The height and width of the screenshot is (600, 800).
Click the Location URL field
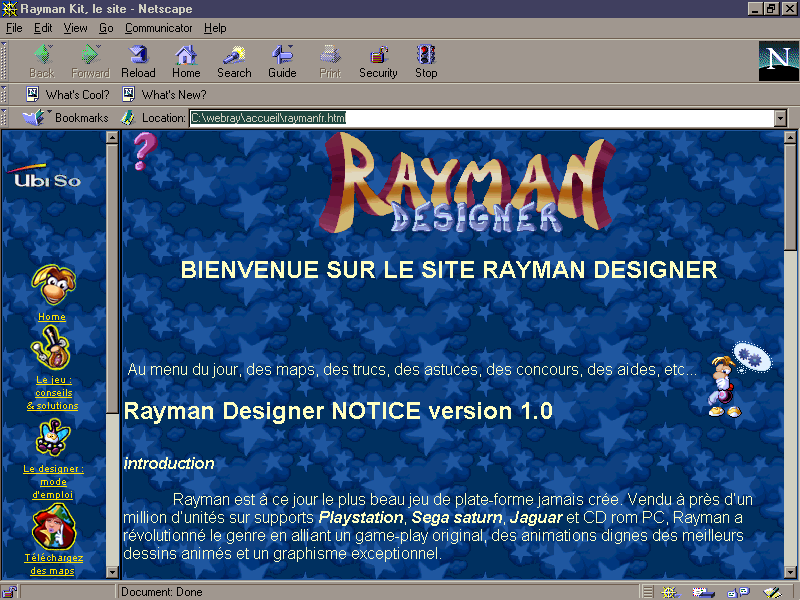[x=482, y=118]
